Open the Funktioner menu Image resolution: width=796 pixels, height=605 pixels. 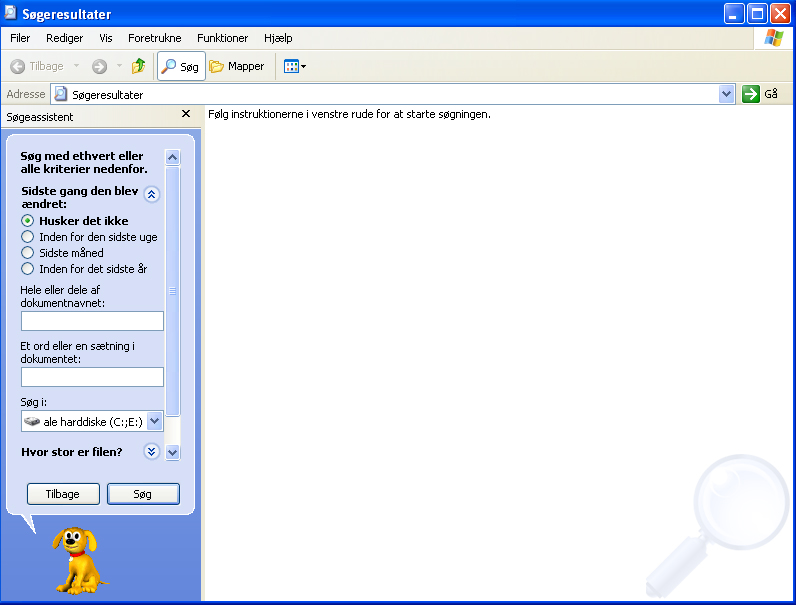(222, 38)
